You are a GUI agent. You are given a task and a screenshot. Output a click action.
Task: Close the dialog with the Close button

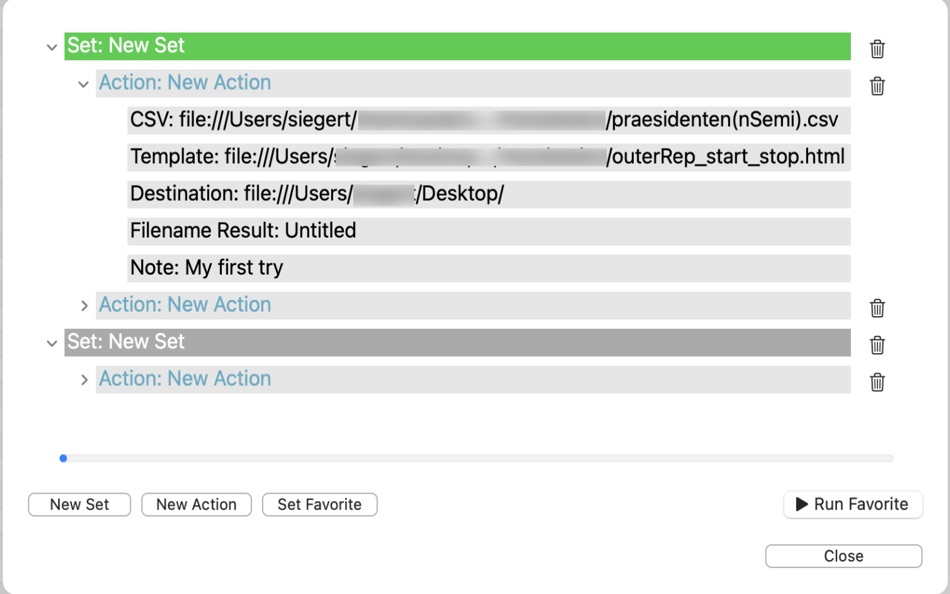point(843,556)
